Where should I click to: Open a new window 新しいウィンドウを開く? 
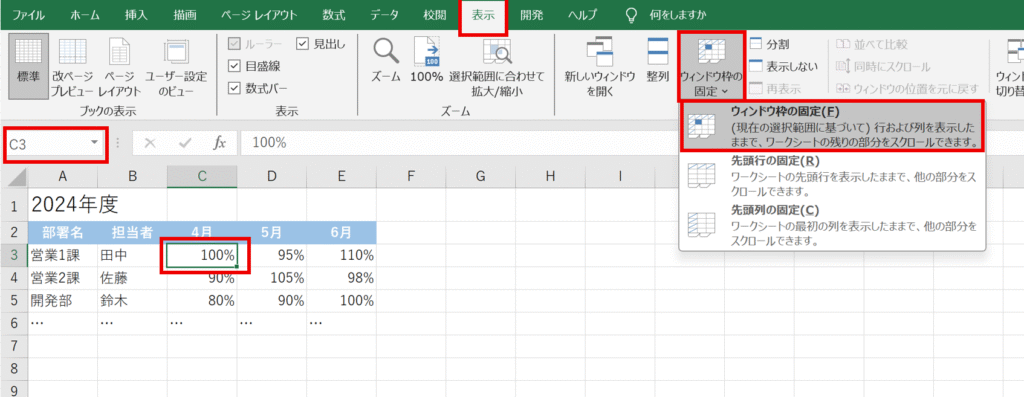(x=600, y=68)
